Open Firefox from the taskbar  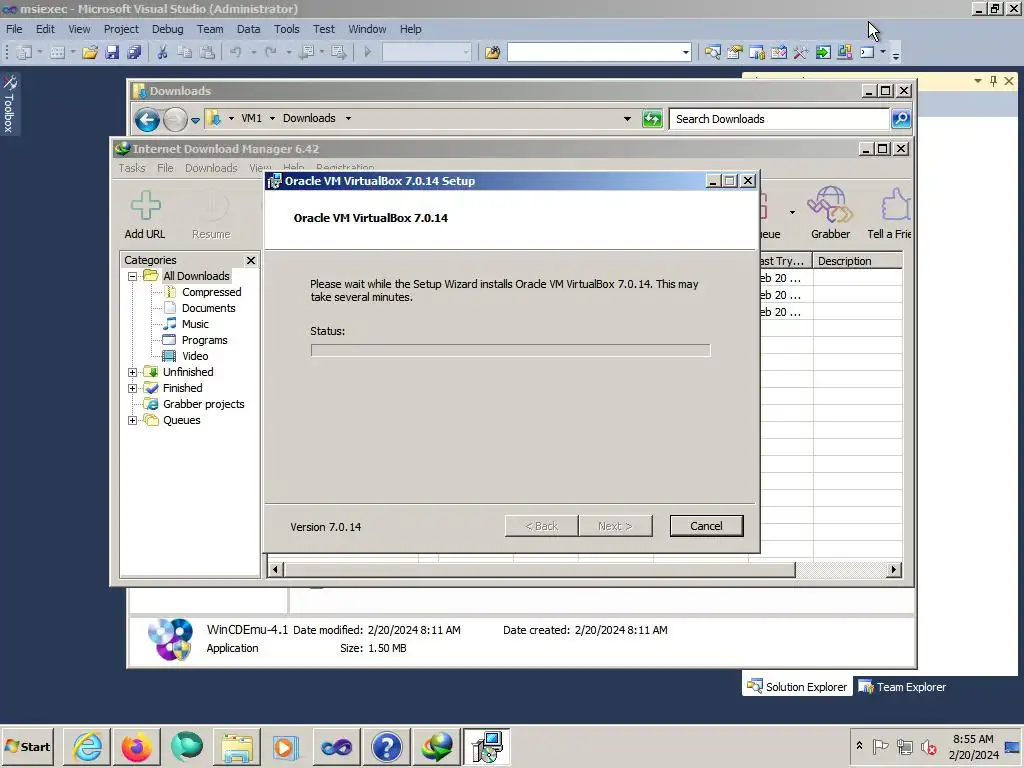(x=136, y=746)
